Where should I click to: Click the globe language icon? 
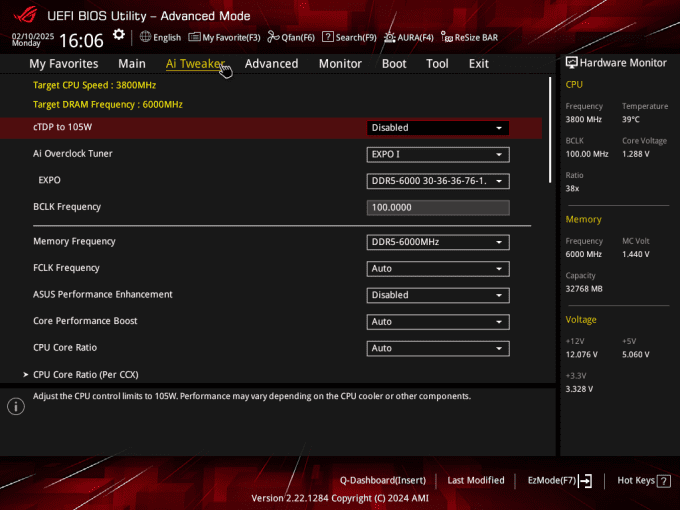coord(145,37)
